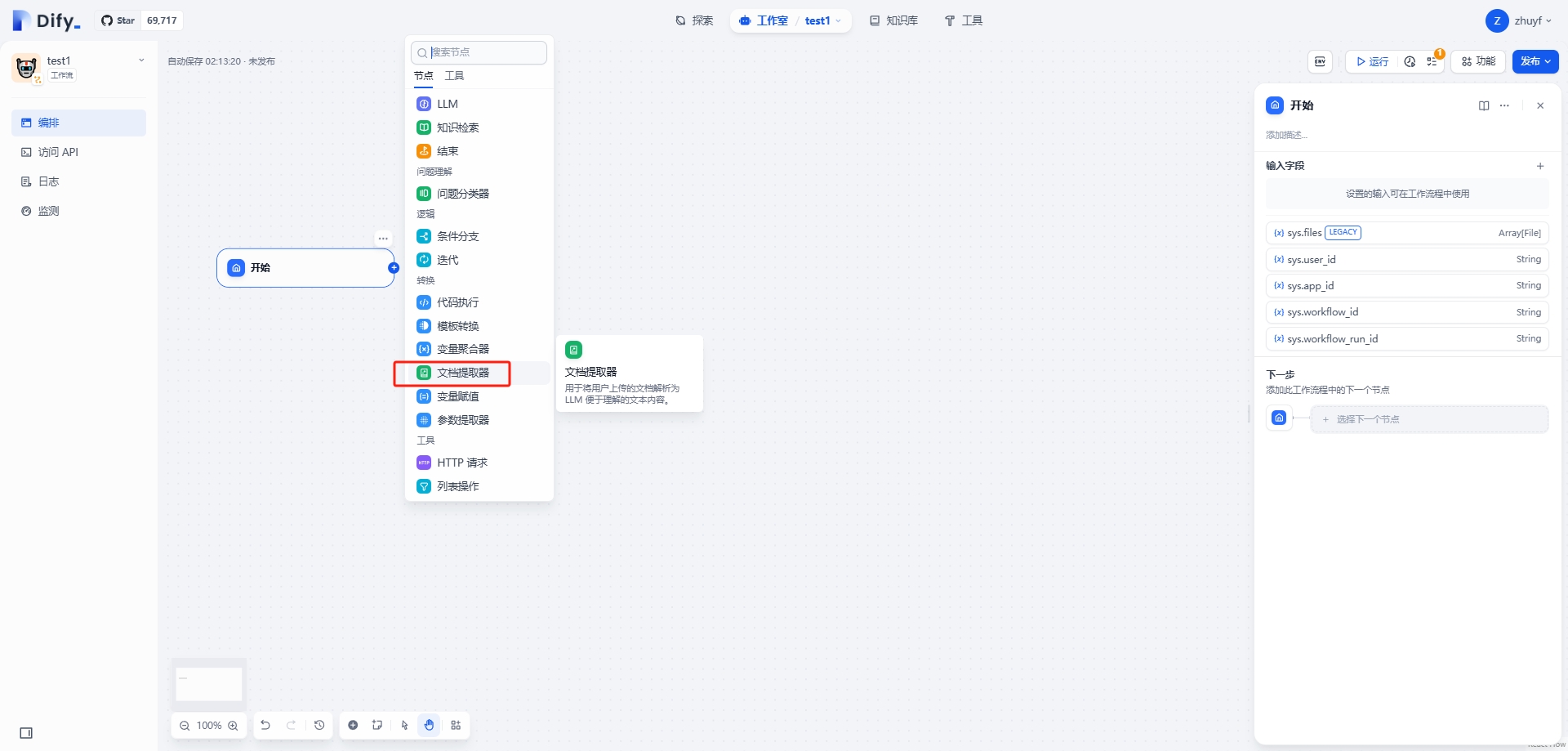Select 文档提取器 node from the list
This screenshot has width=1568, height=751.
point(462,373)
